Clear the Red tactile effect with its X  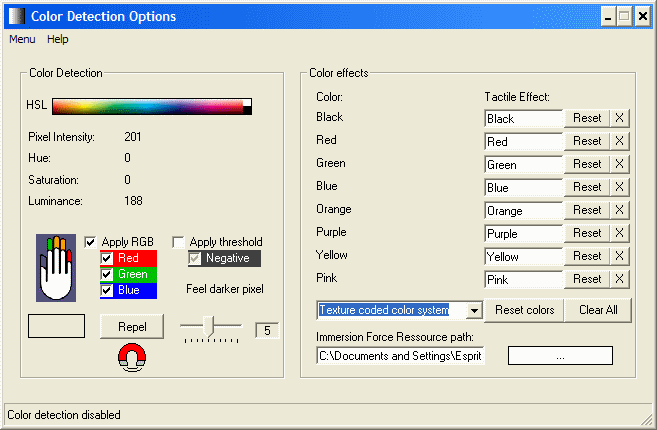pos(619,141)
